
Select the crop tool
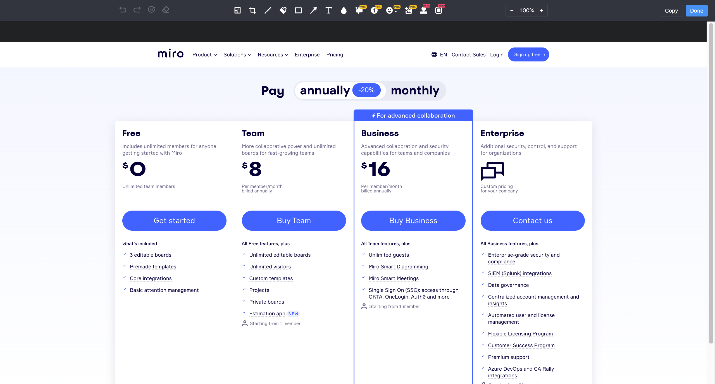[253, 10]
